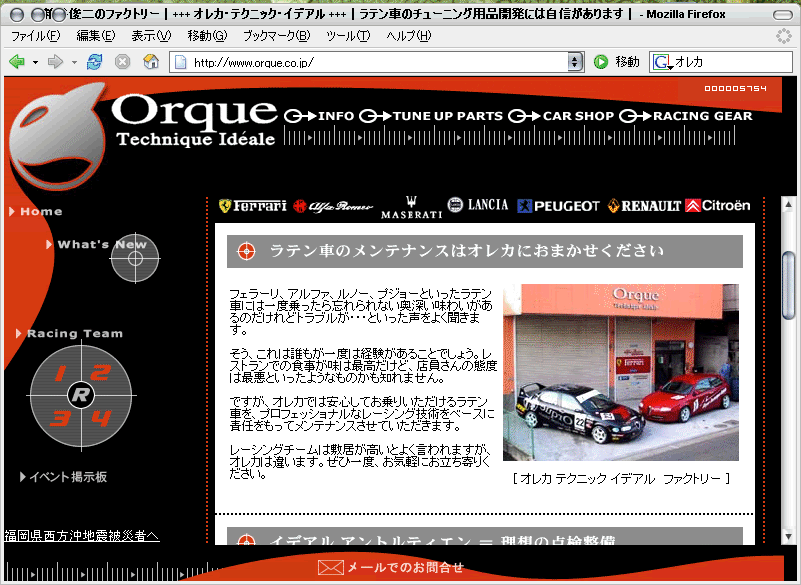Screen dimensions: 801x585
Task: Select gear number 4 on shifter
Action: pos(101,418)
